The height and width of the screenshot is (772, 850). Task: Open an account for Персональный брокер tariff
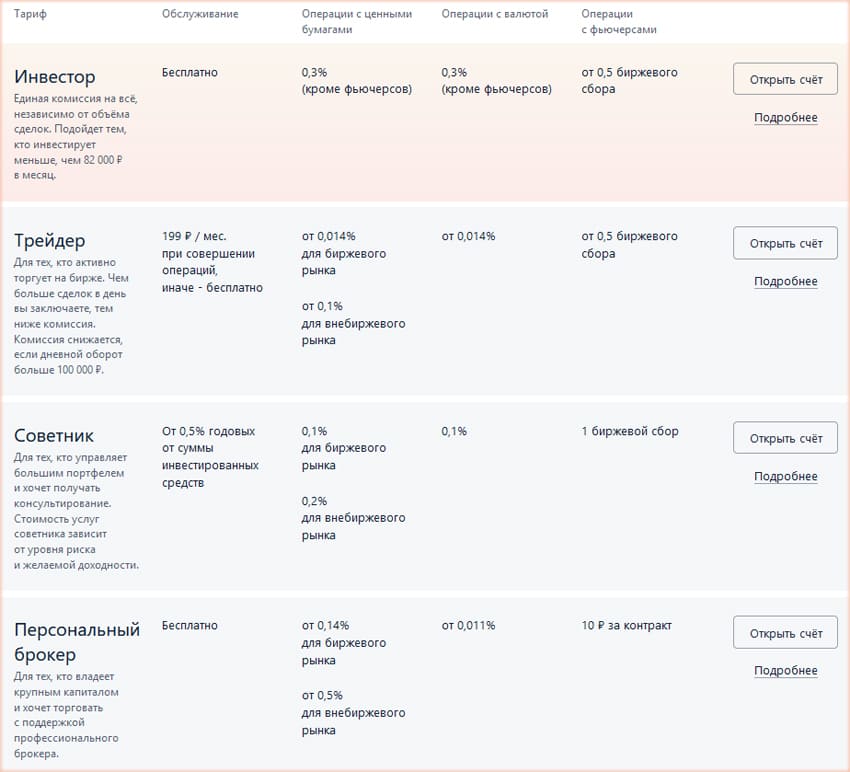click(x=785, y=633)
